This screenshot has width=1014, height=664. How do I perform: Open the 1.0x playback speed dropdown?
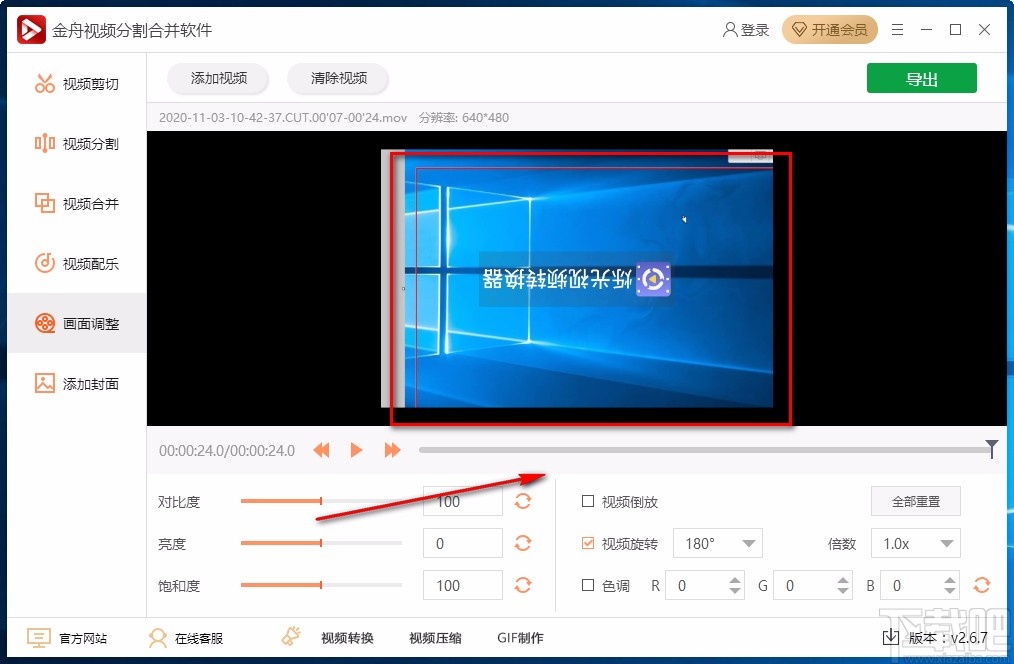click(x=915, y=543)
